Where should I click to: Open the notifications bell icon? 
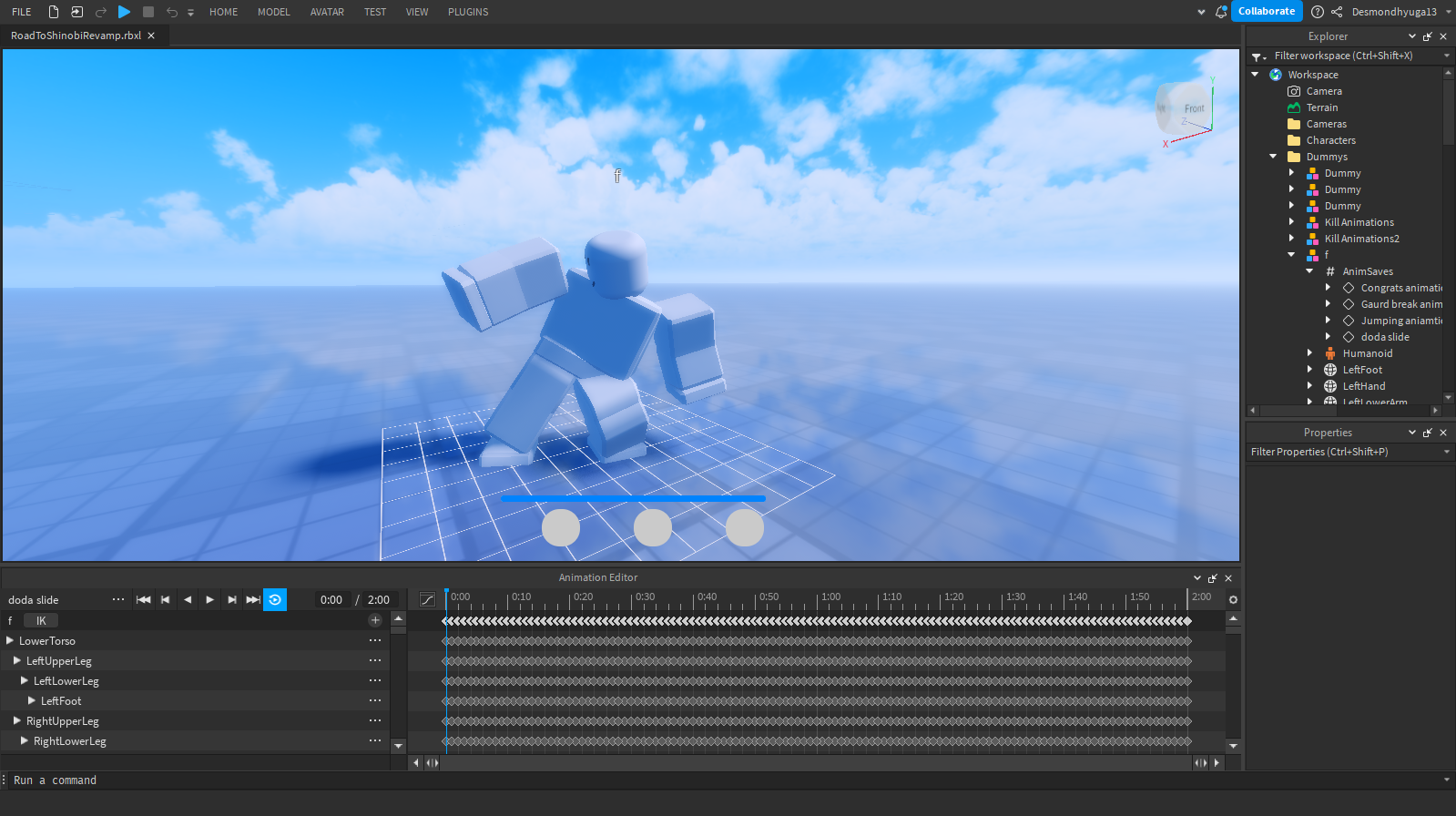[x=1221, y=12]
